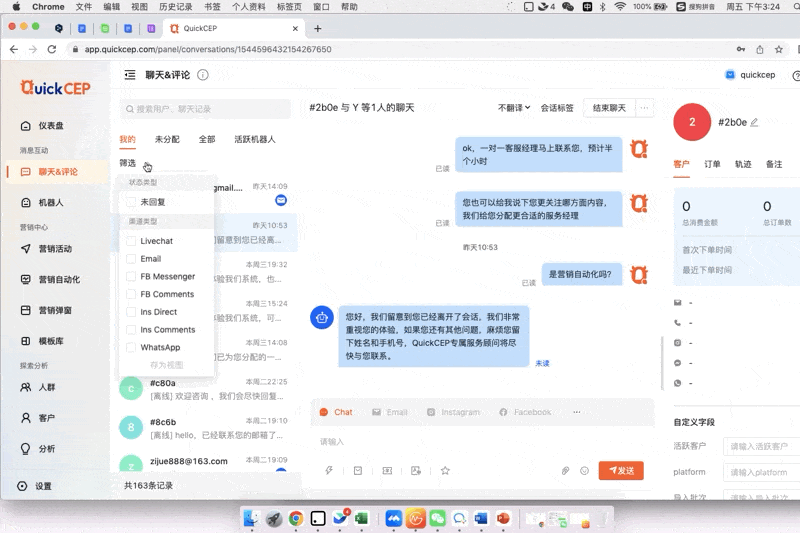Open the emoji picker

point(585,470)
